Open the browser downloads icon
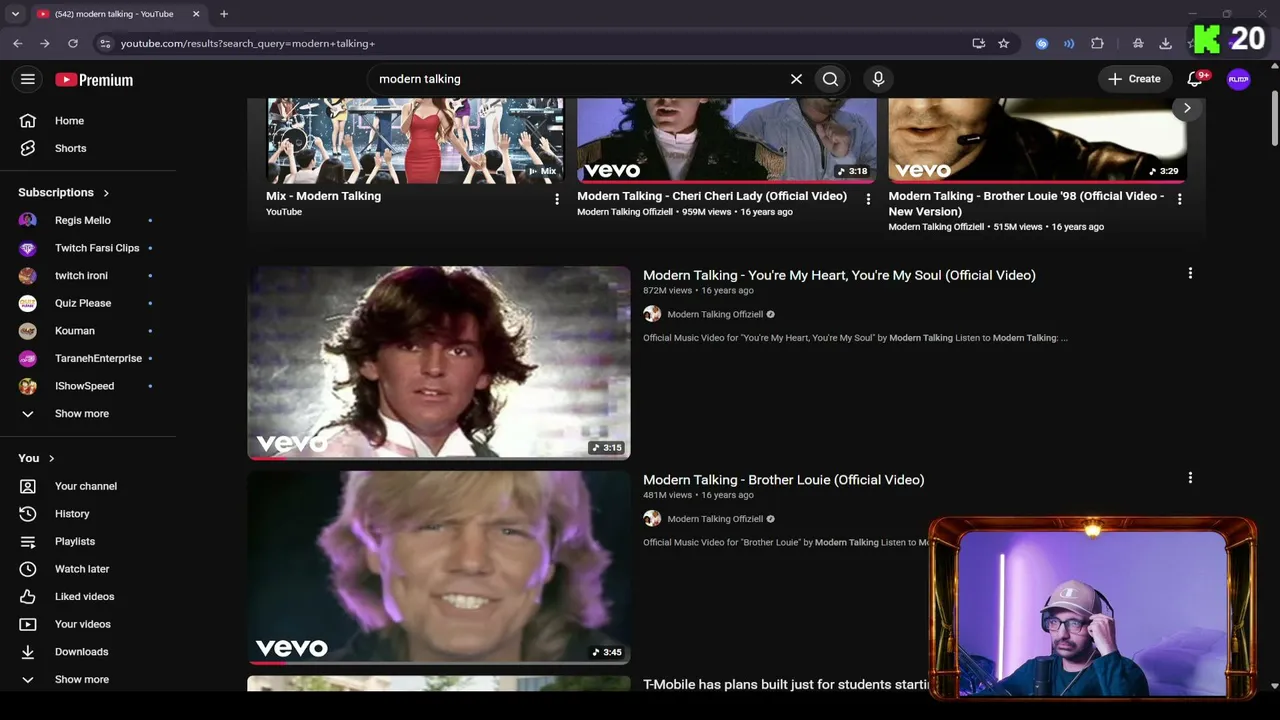 (x=1165, y=43)
